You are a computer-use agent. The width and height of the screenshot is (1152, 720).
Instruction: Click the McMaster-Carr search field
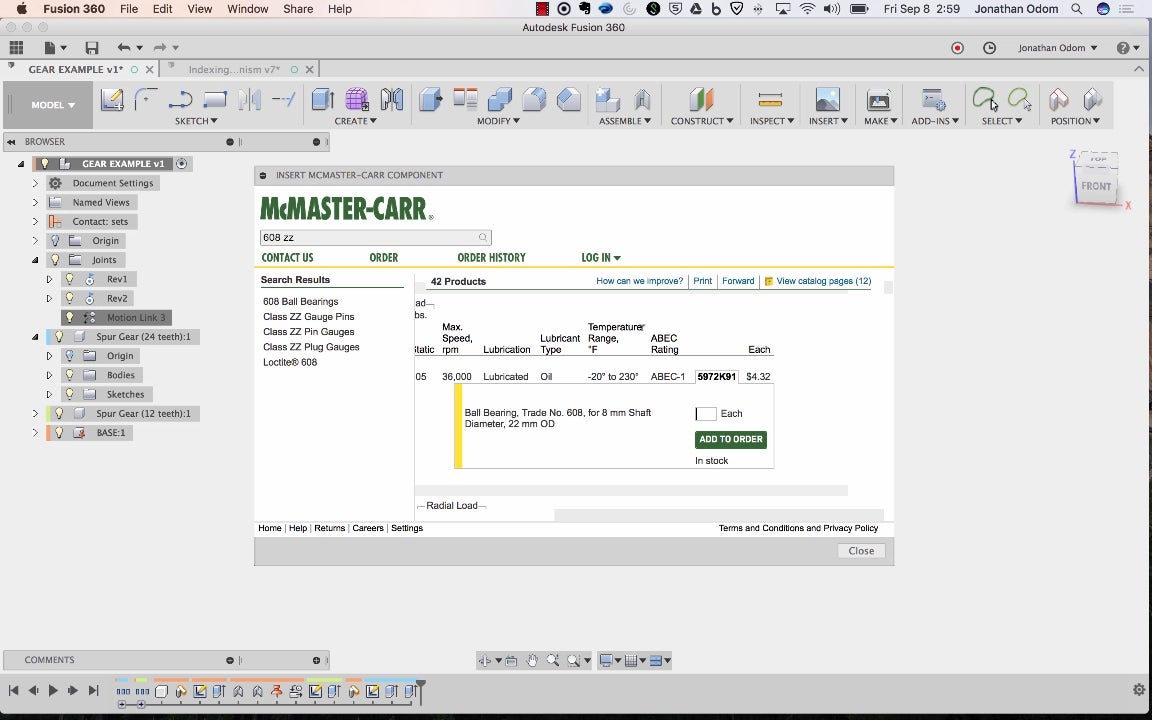click(368, 238)
